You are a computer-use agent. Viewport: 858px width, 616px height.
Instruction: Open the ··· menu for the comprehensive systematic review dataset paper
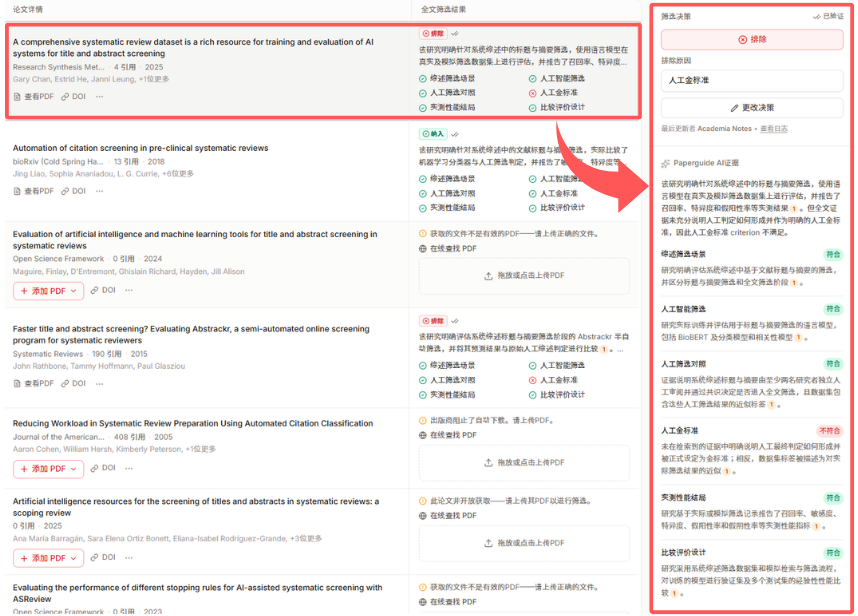tap(99, 96)
